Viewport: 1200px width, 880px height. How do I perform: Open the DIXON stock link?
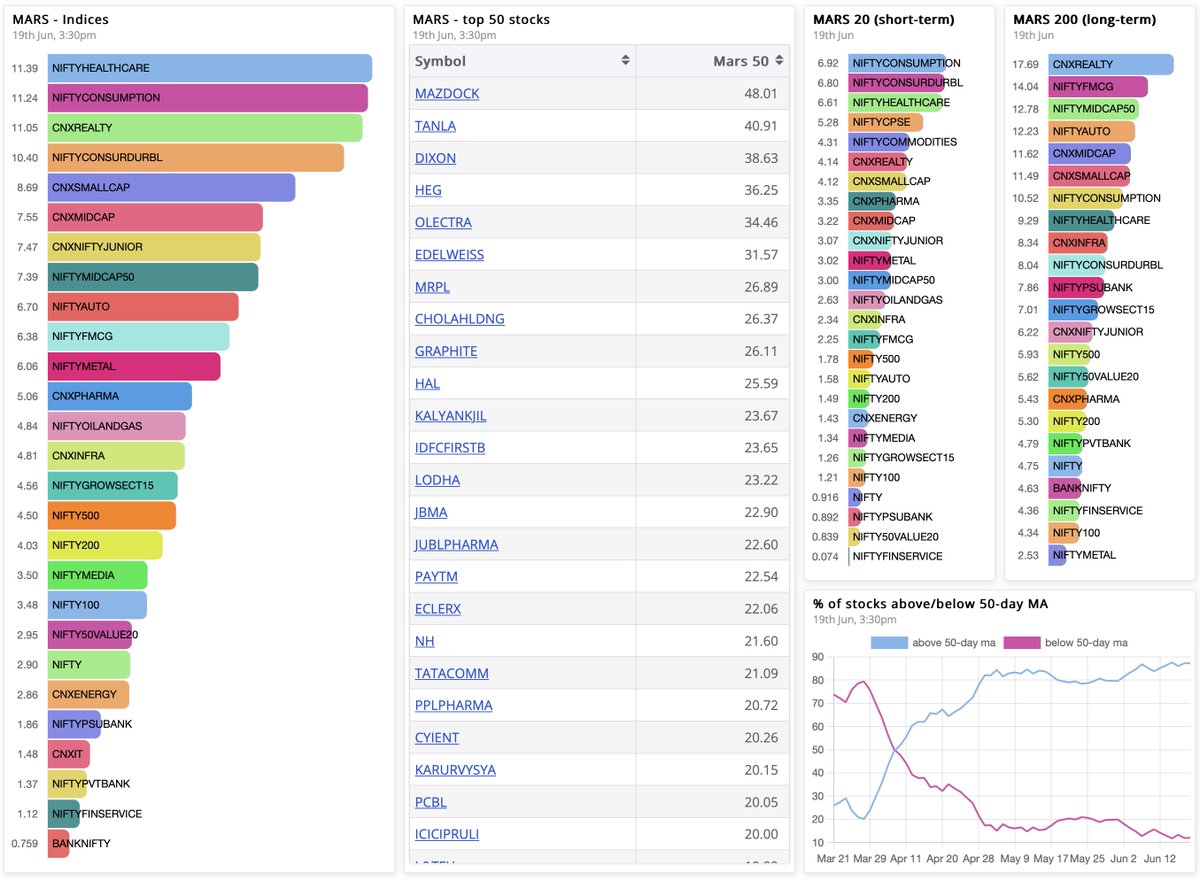435,158
